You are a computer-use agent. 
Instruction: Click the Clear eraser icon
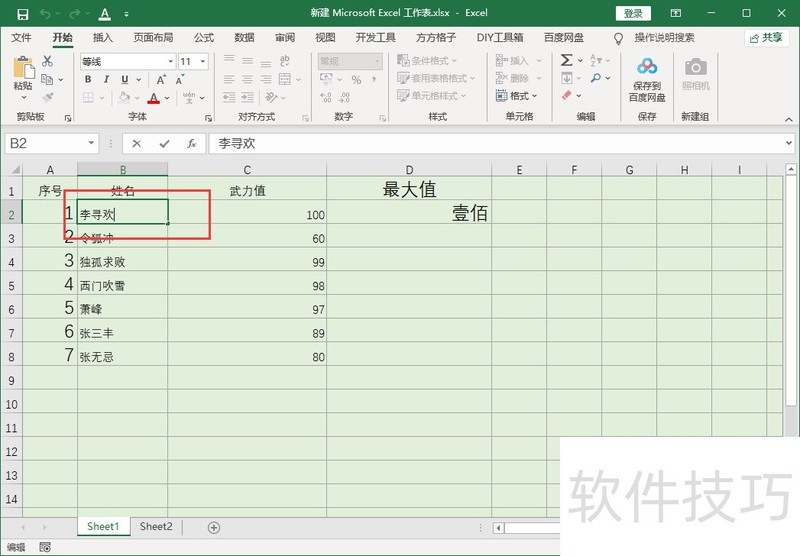(x=566, y=95)
